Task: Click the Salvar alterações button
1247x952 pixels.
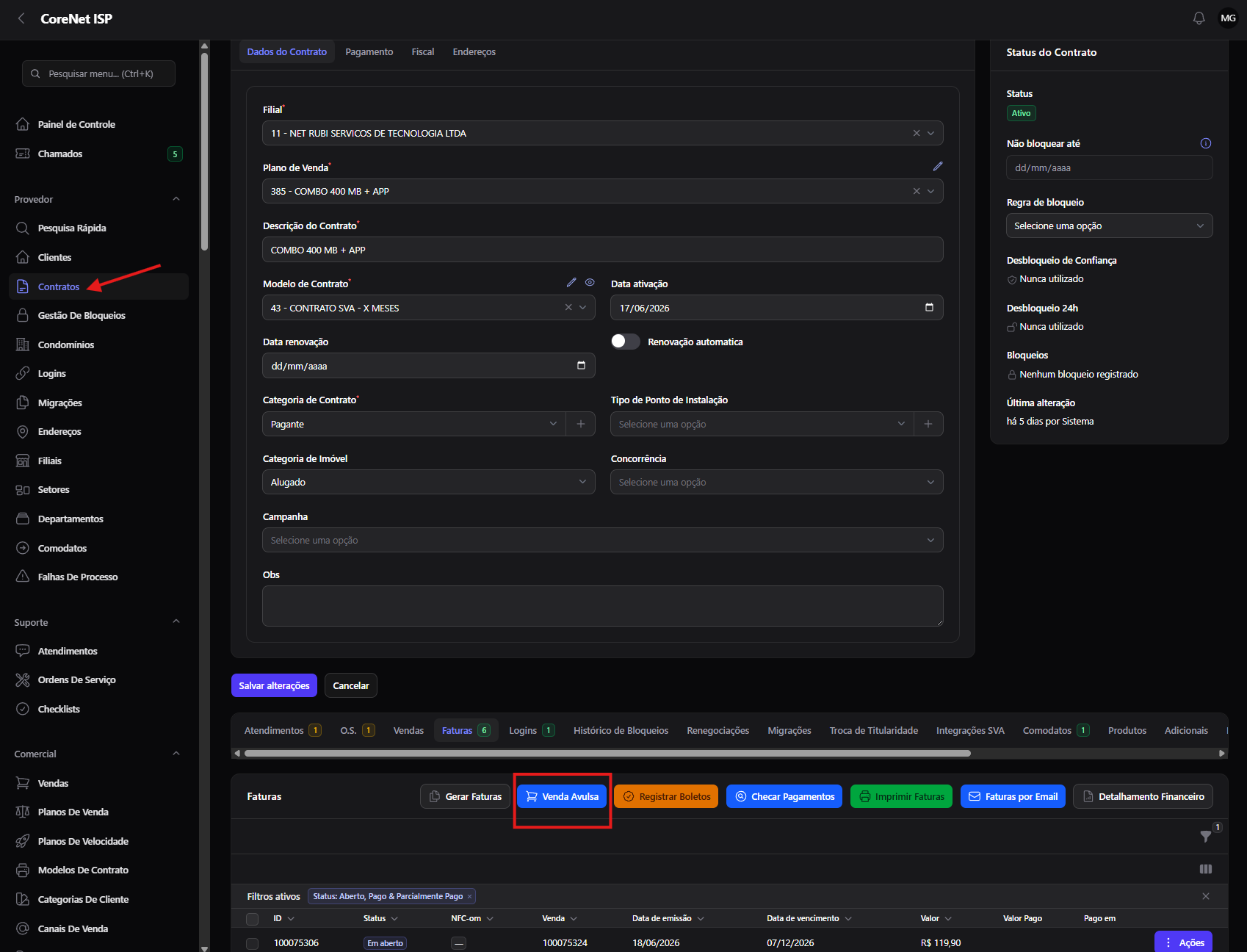Action: [x=274, y=685]
